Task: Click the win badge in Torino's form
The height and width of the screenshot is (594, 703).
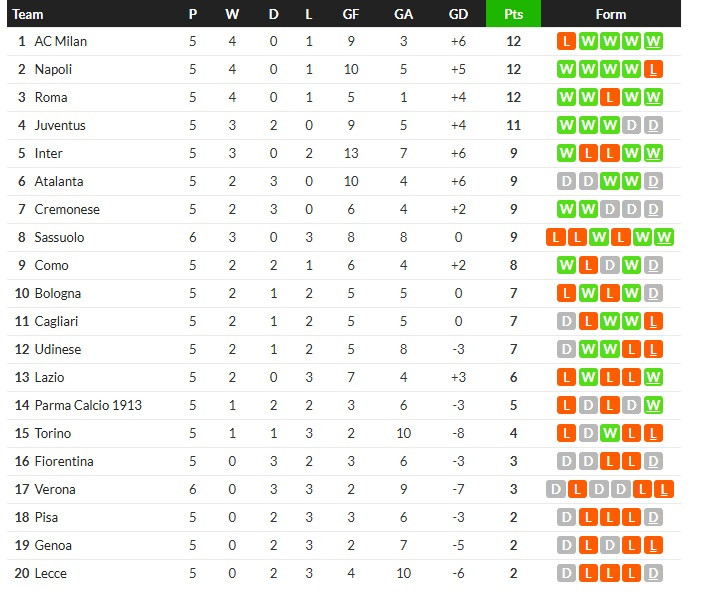Action: (610, 433)
